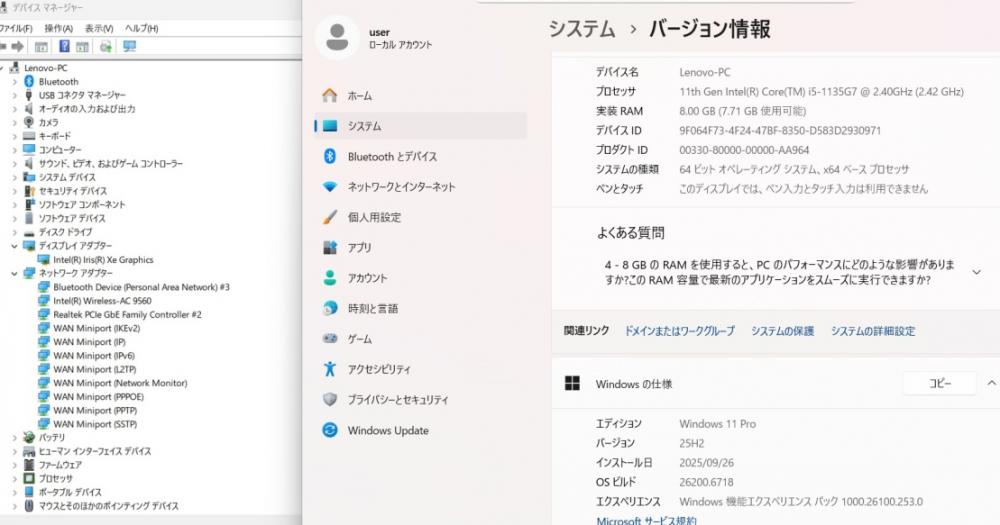Click the Bluetooth icon in Settings sidebar
1000x525 pixels.
(x=330, y=156)
